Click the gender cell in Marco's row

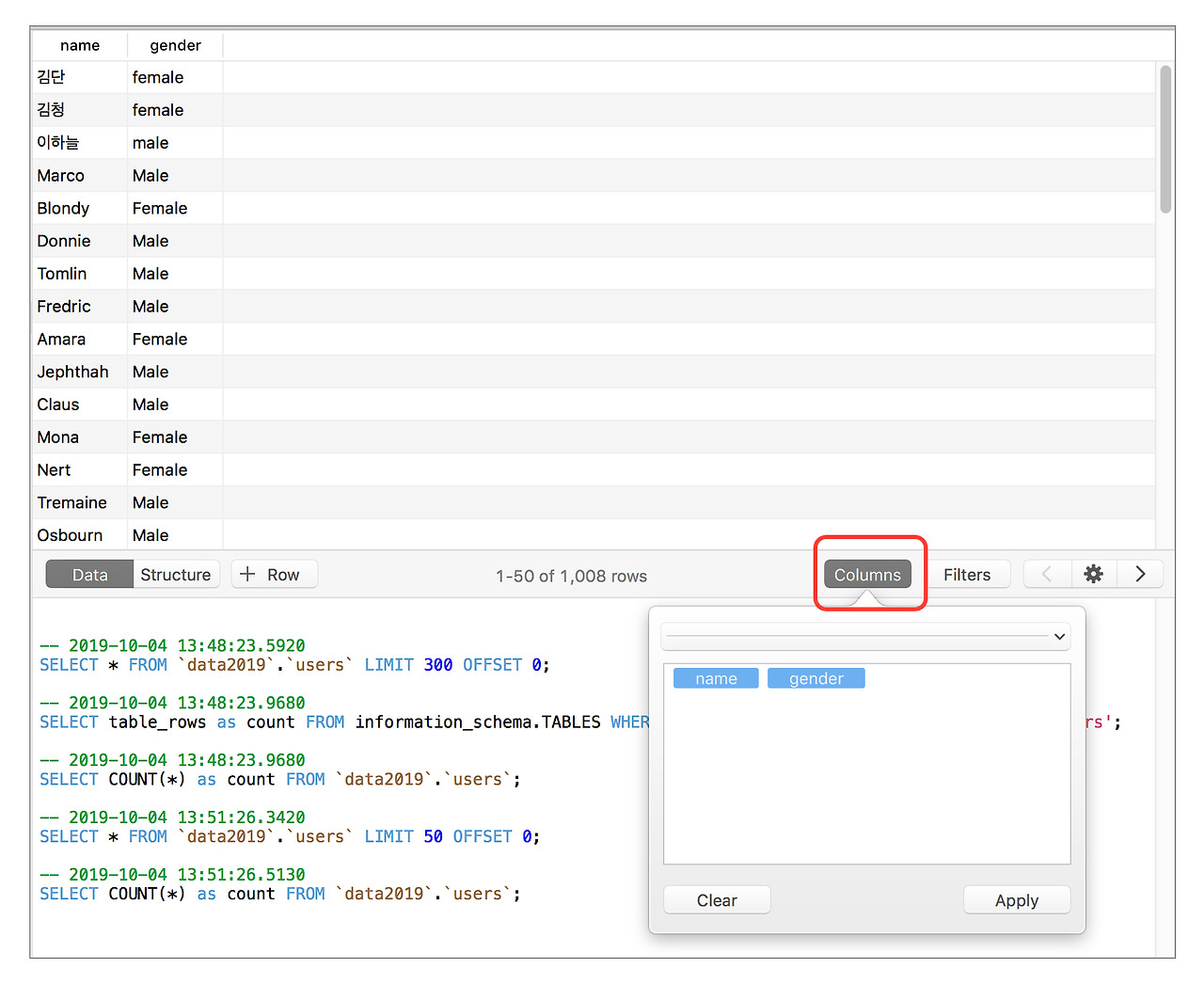pyautogui.click(x=175, y=176)
